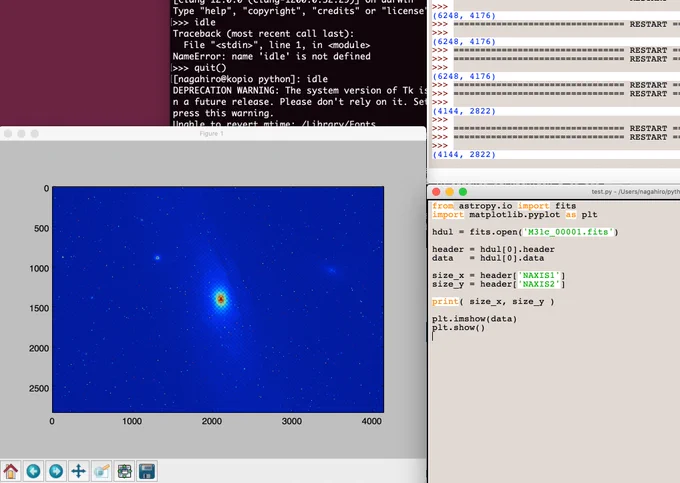Click the bright star near upper left of plot
Image resolution: width=680 pixels, height=483 pixels.
click(157, 258)
